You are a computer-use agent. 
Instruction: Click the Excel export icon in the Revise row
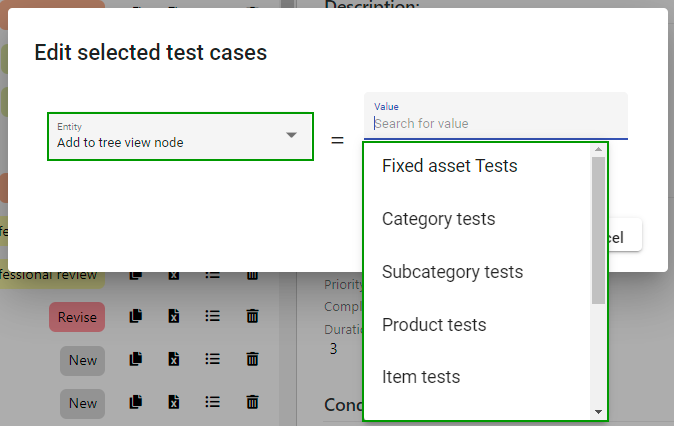(174, 316)
